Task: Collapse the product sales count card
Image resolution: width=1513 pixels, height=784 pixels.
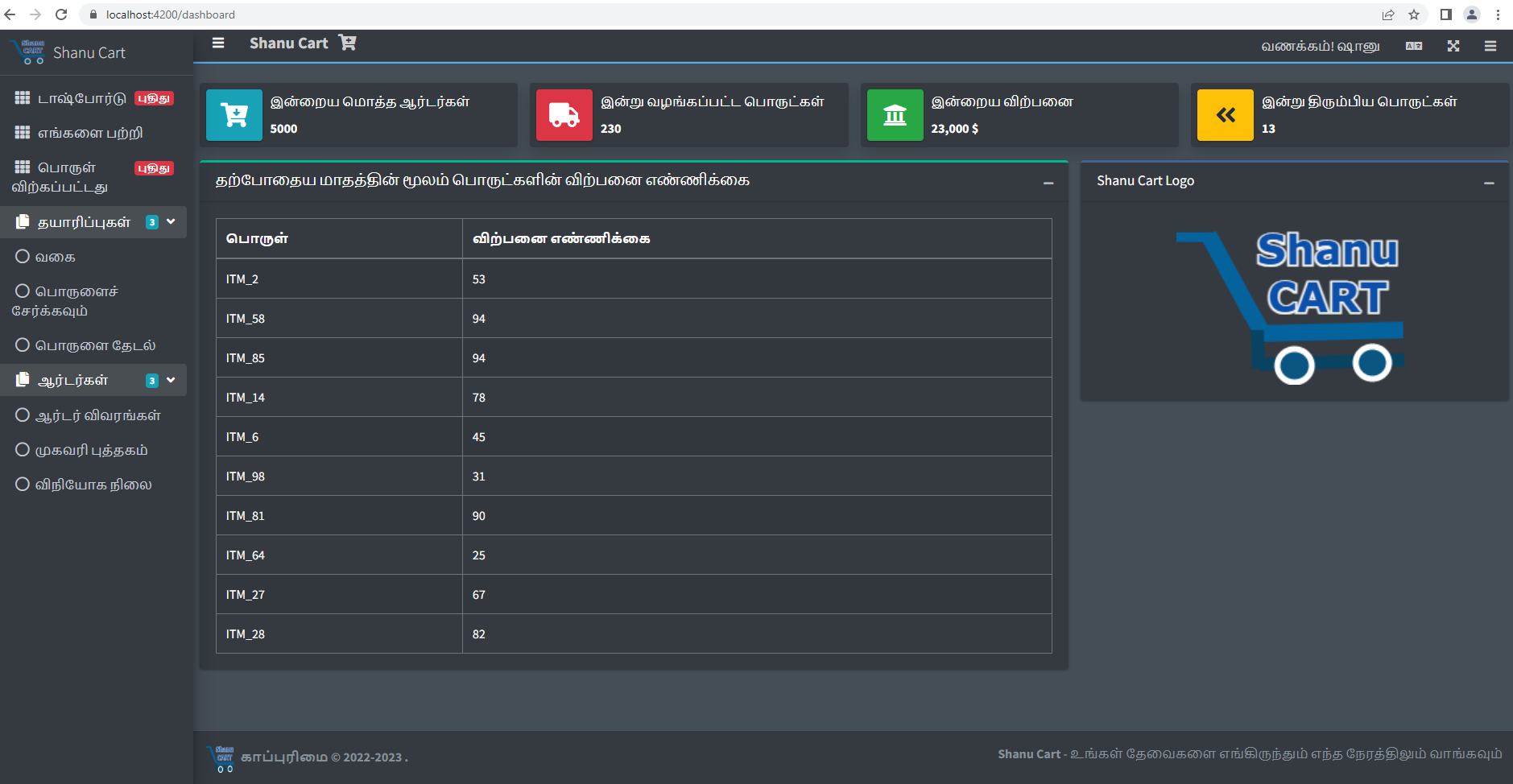Action: pyautogui.click(x=1048, y=184)
